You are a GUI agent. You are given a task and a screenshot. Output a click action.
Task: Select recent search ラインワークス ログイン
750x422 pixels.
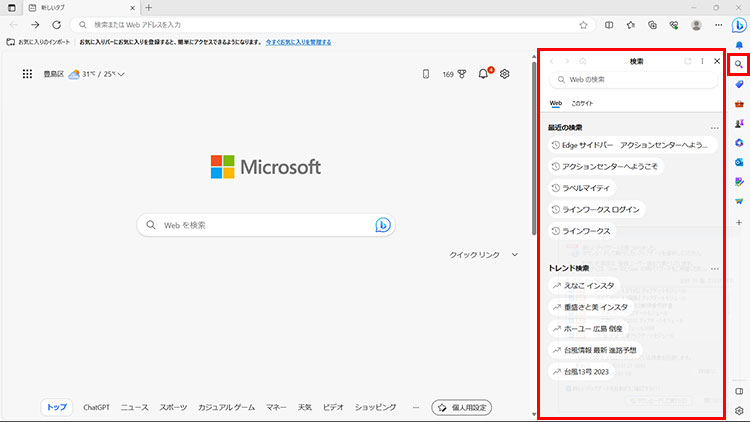[x=597, y=209]
